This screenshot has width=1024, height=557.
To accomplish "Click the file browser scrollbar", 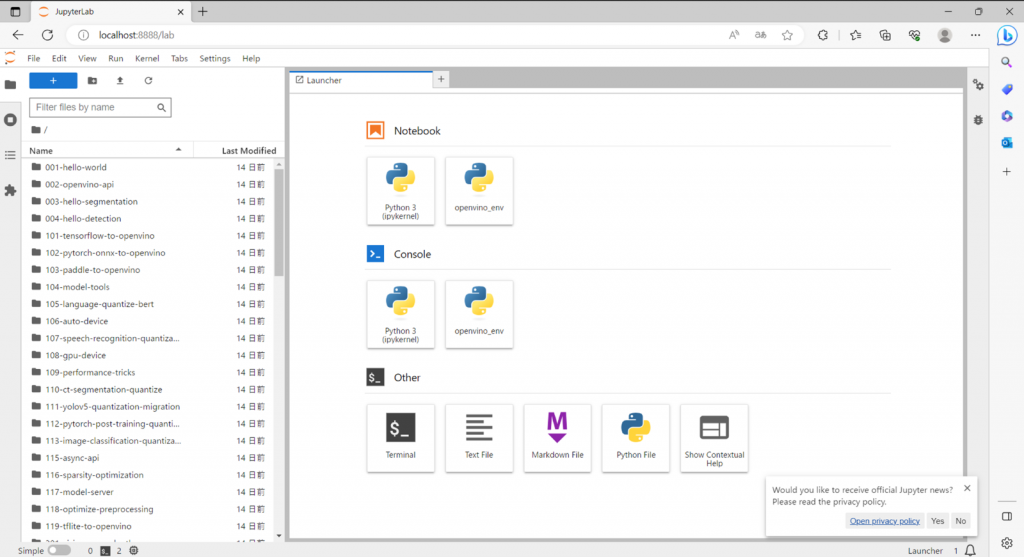I will coord(279,222).
